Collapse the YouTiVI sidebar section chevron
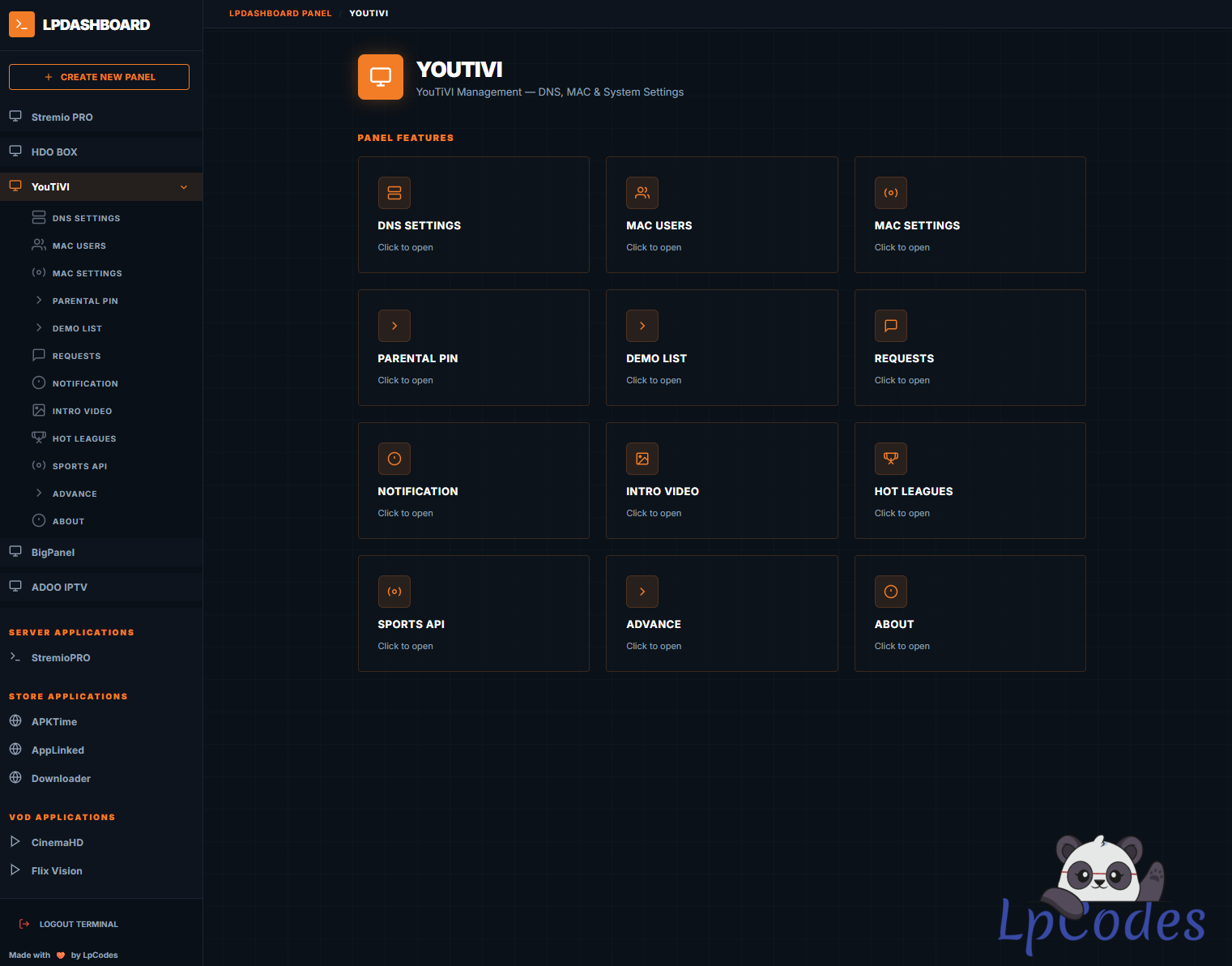The width and height of the screenshot is (1232, 966). pyautogui.click(x=184, y=187)
